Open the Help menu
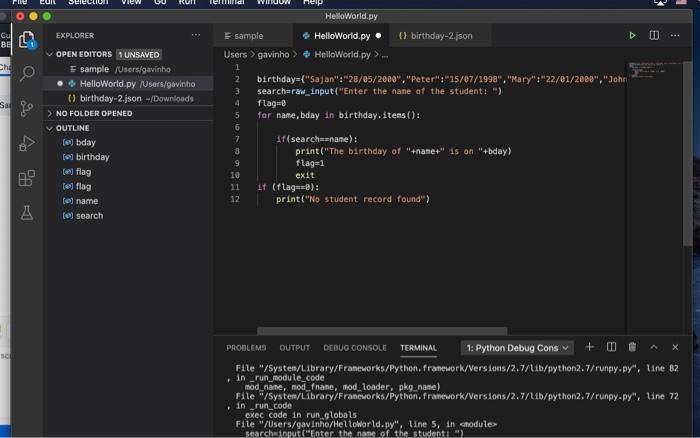The height and width of the screenshot is (438, 700). click(x=313, y=2)
